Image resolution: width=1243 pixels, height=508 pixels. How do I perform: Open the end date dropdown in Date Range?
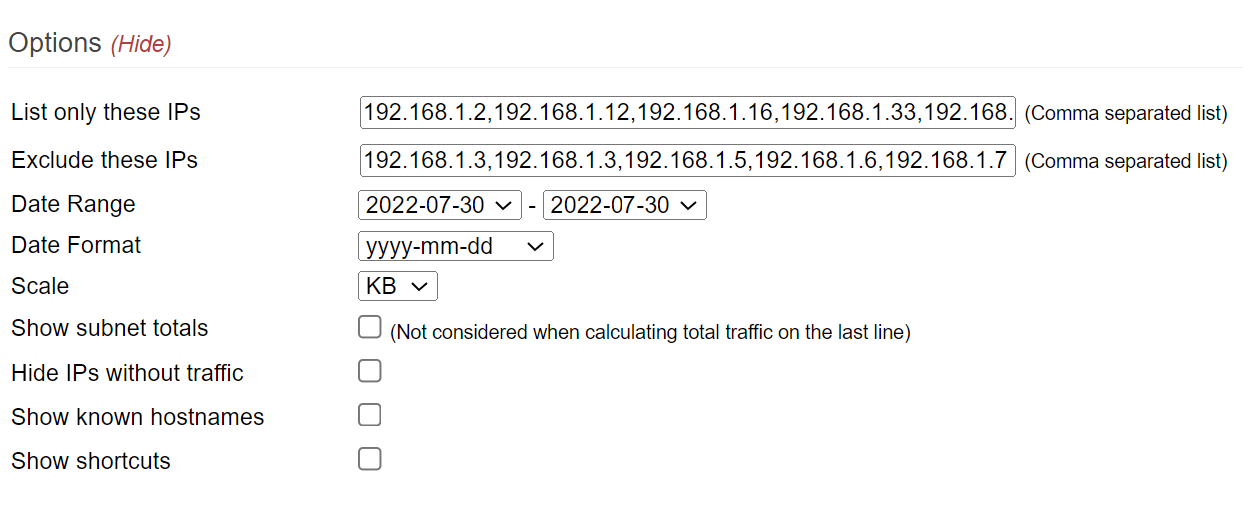tap(625, 205)
